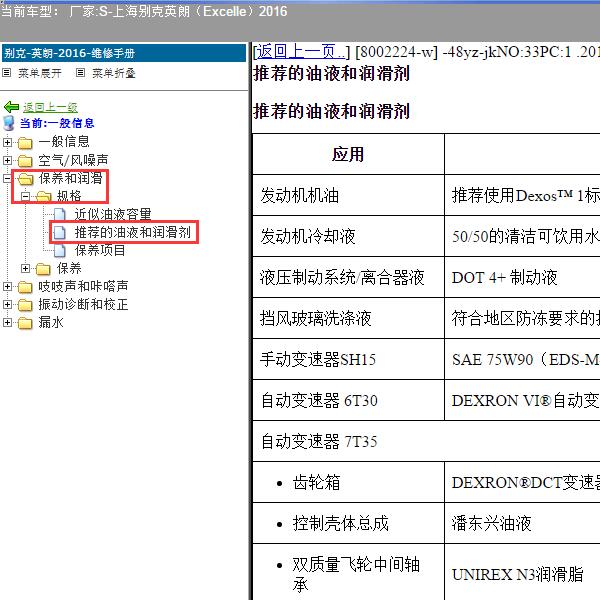Viewport: 600px width, 600px height.
Task: Click the 发动机冷却液 table cell
Action: pyautogui.click(x=348, y=236)
